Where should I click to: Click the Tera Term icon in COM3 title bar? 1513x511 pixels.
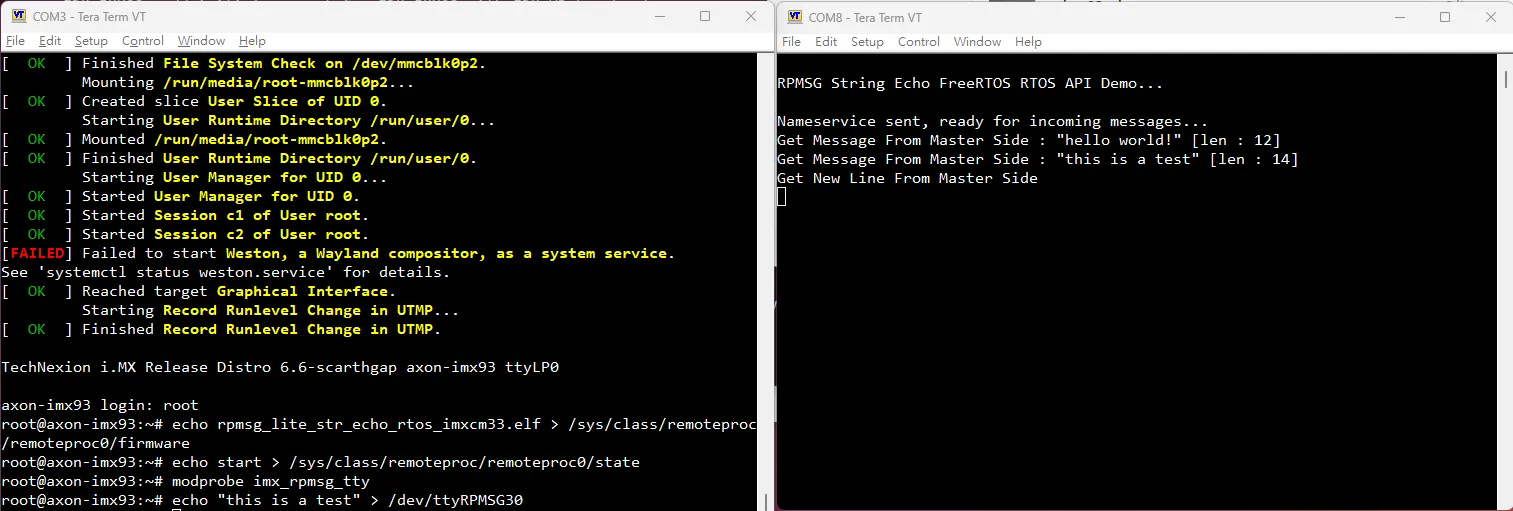pos(18,16)
